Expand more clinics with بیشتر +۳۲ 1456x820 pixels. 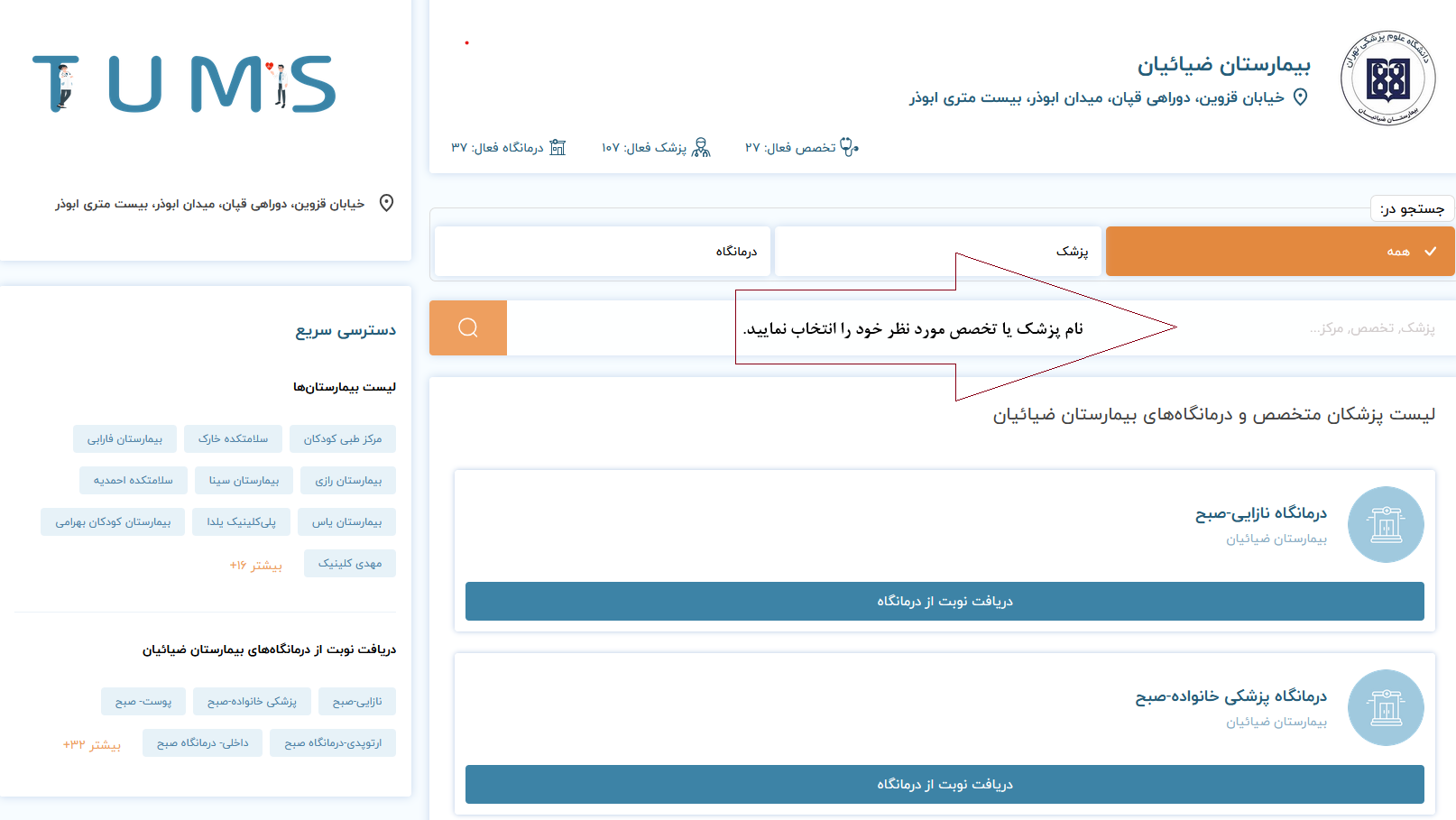[91, 744]
